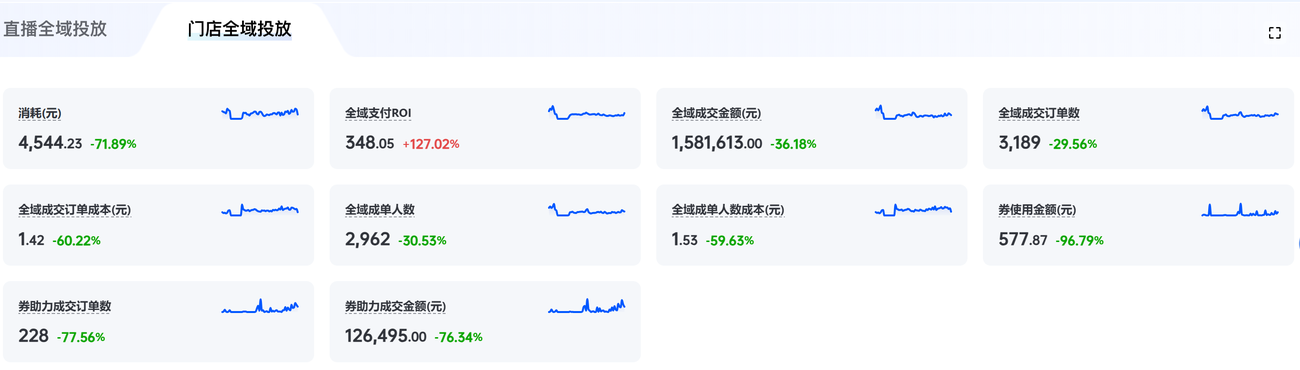Click the -29.56% change figure
Viewport: 1300px width, 370px height.
point(1073,144)
